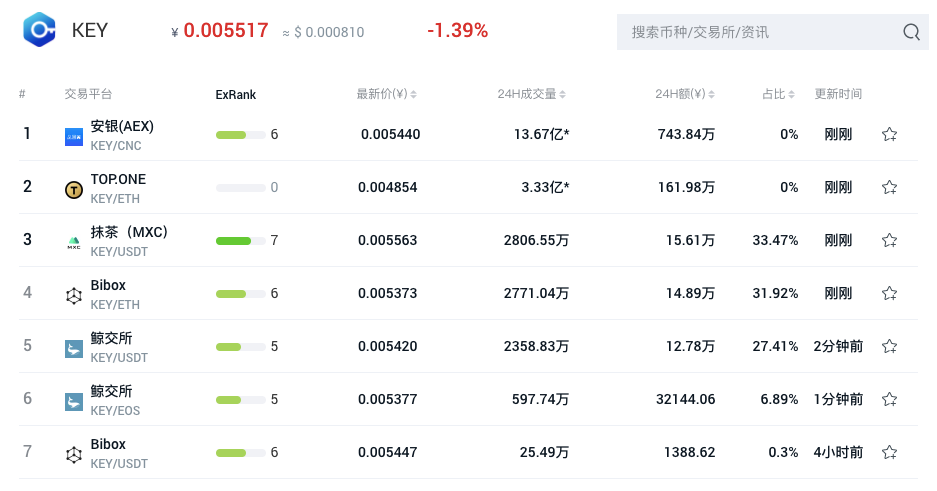937x491 pixels.
Task: Click the ExRank column header
Action: pos(235,94)
